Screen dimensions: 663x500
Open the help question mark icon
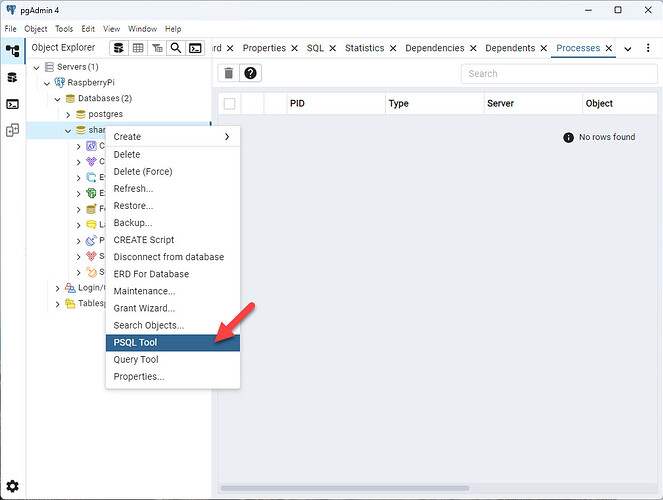(x=250, y=73)
